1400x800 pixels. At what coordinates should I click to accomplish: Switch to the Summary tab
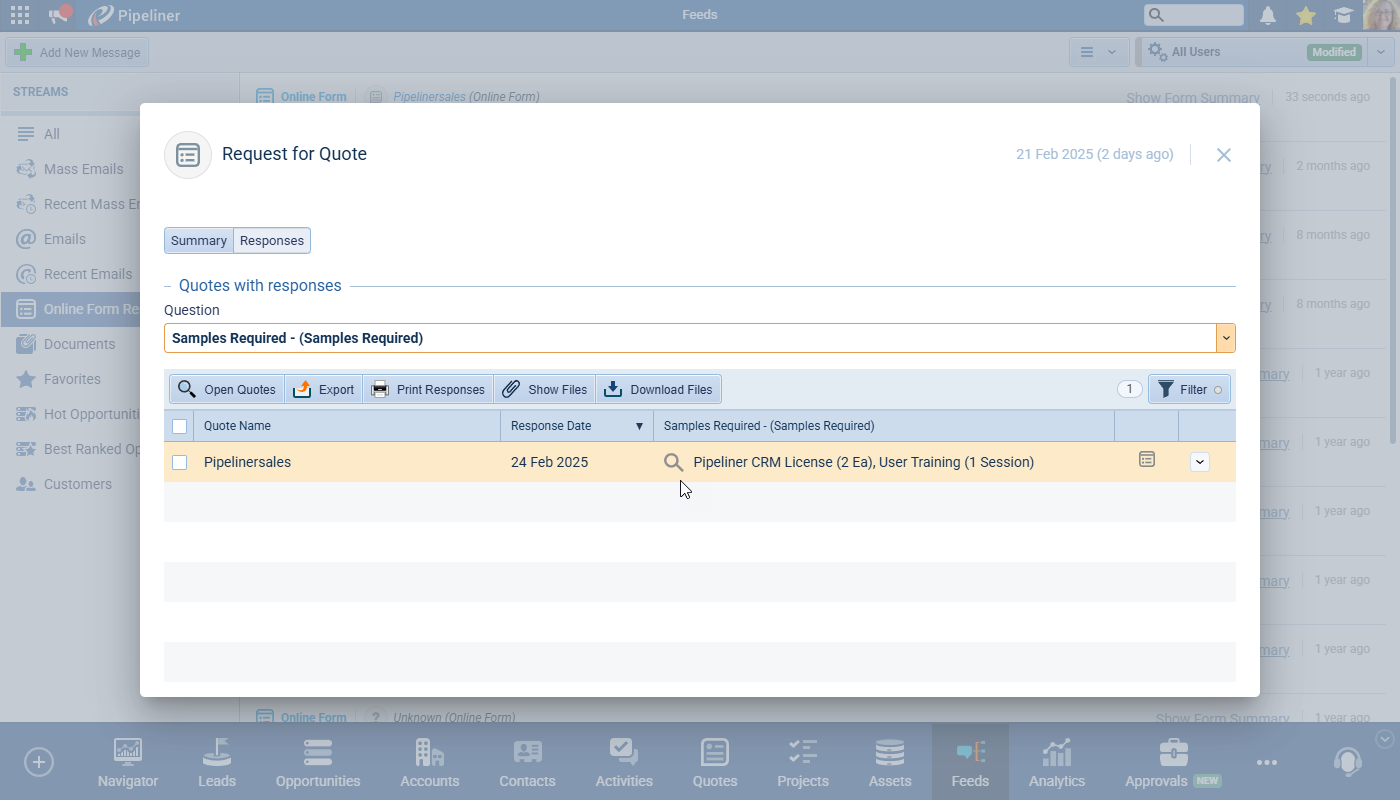199,241
